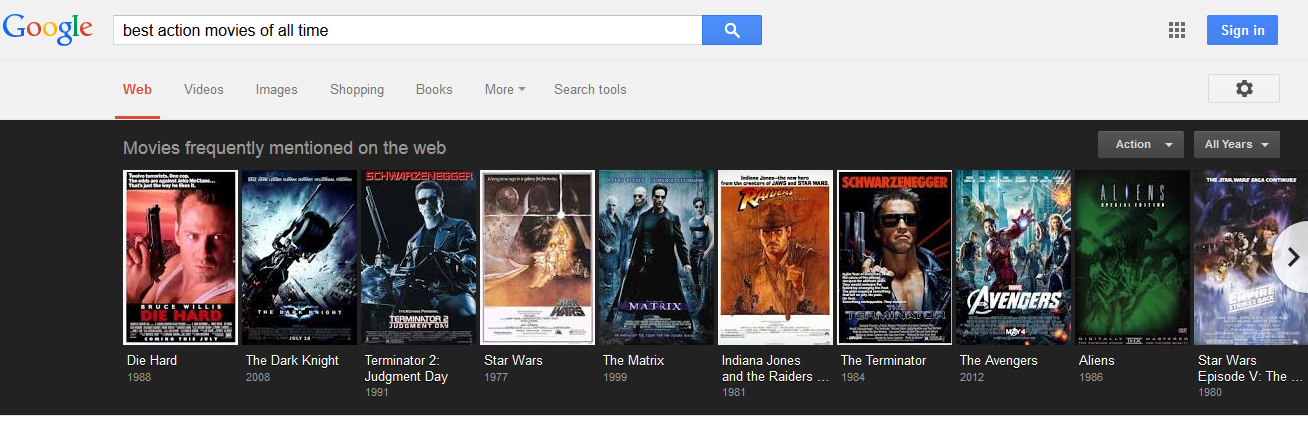Viewport: 1308px width, 421px height.
Task: Open settings via gear icon
Action: tap(1243, 88)
